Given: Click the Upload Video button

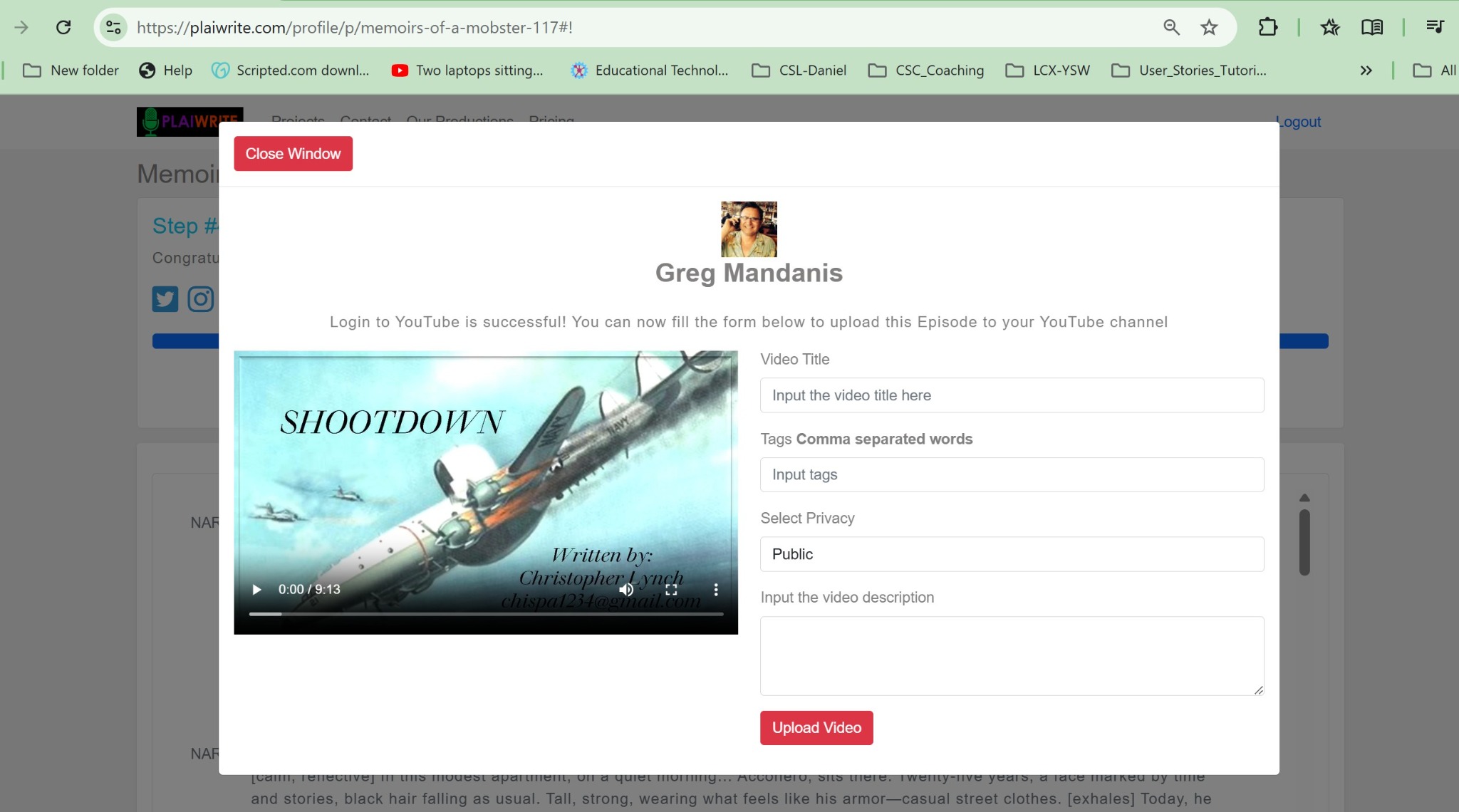Looking at the screenshot, I should coord(816,728).
